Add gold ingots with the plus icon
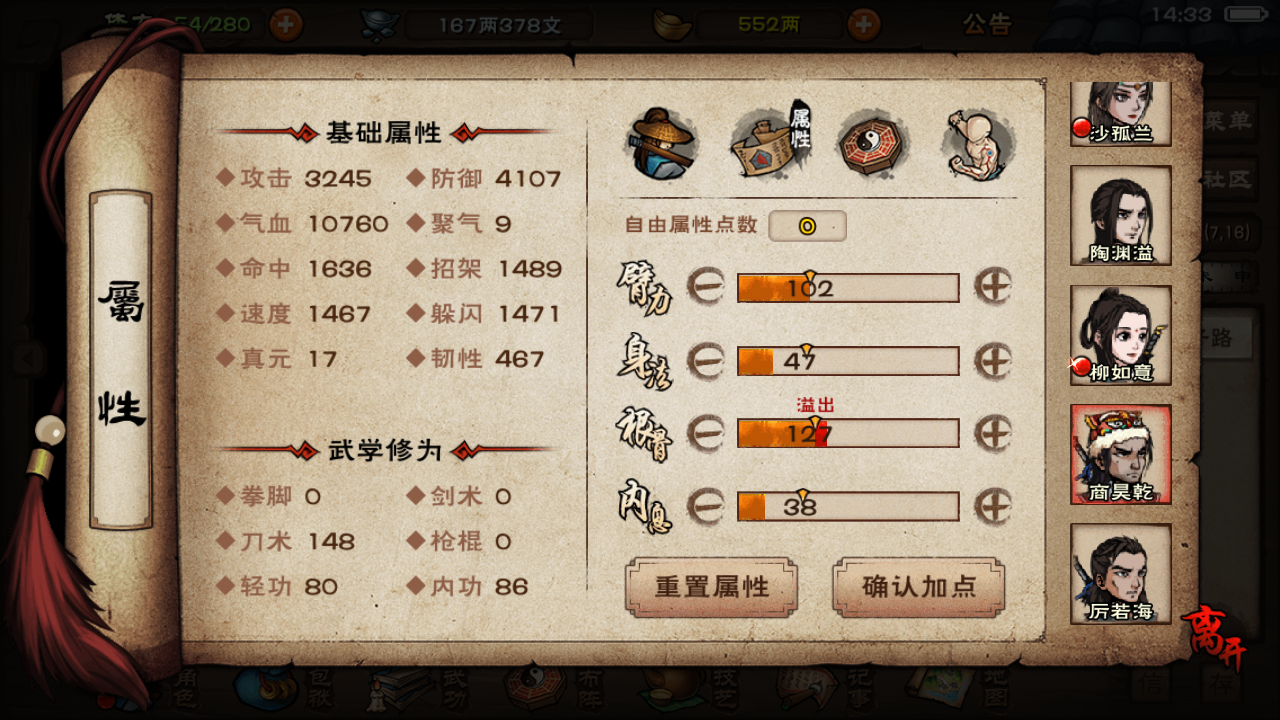 pos(864,23)
